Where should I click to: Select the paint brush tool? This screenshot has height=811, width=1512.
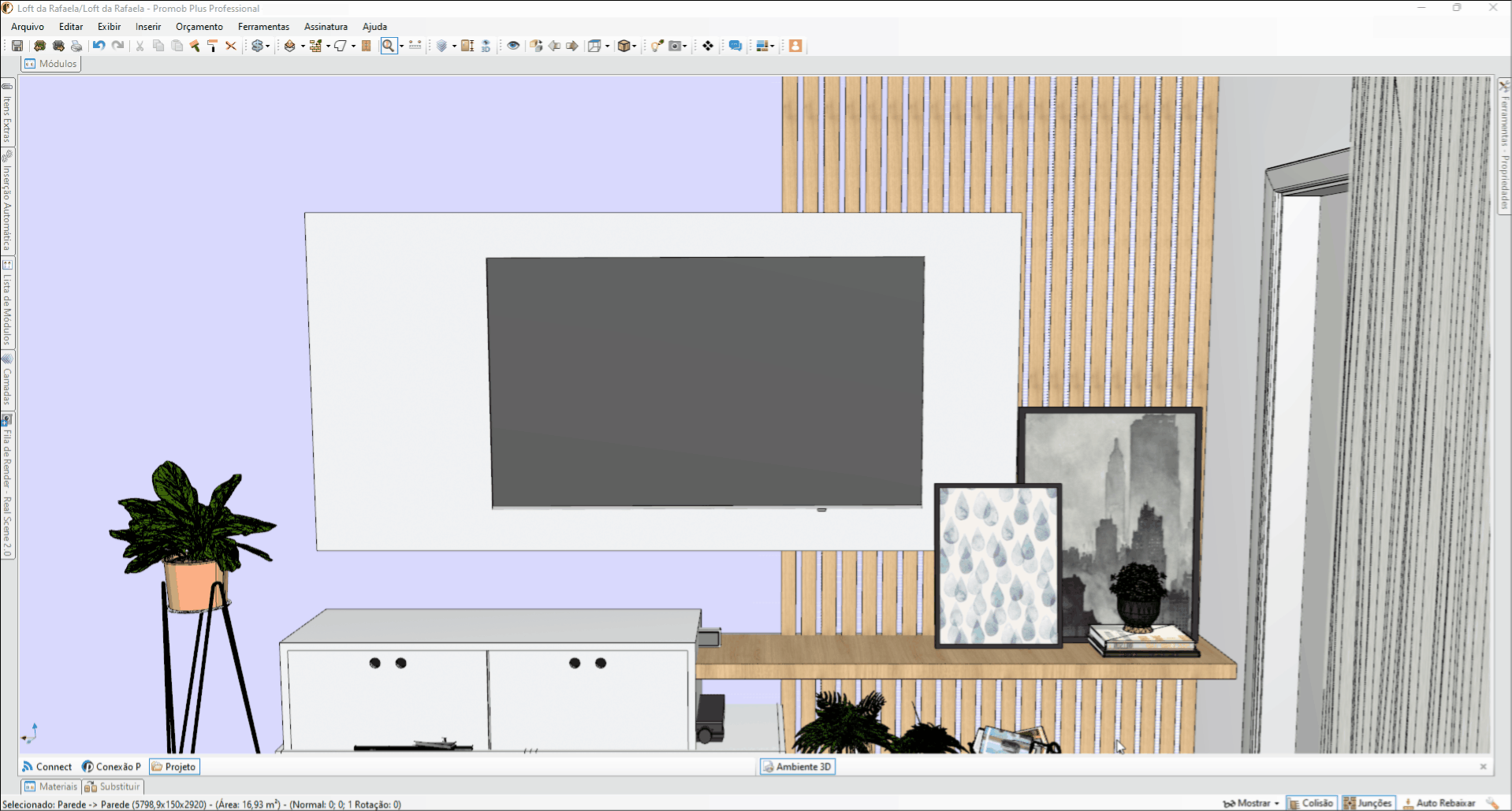[194, 46]
